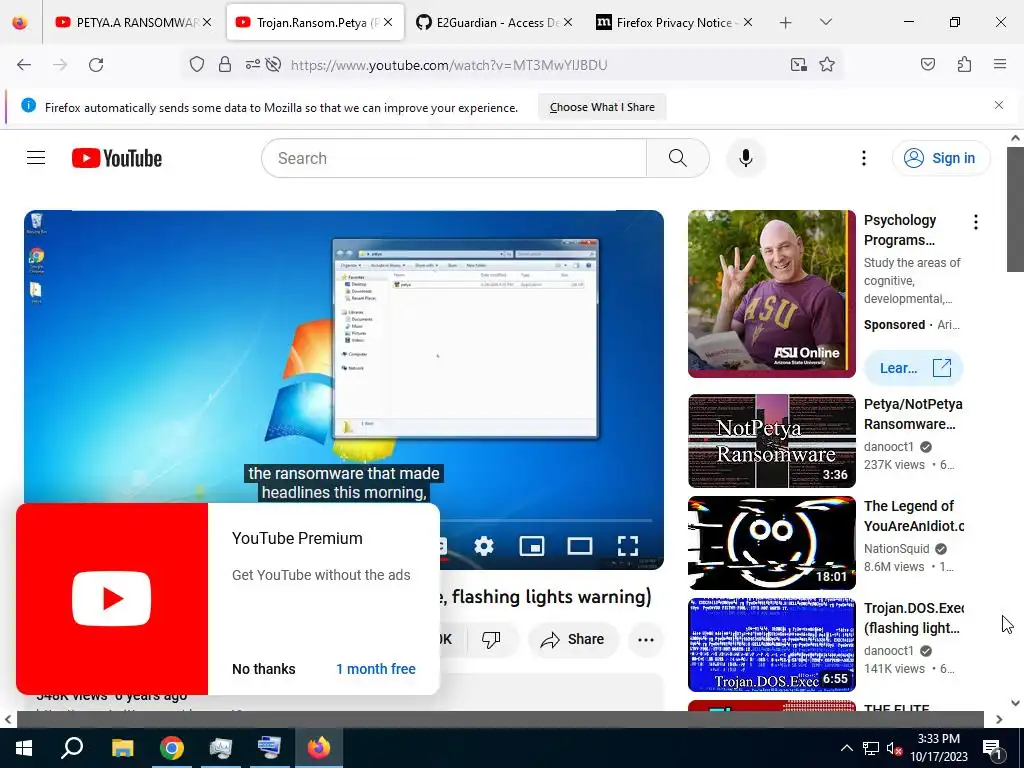Open Trojan.DOS.Exec video thumbnail
Viewport: 1024px width, 768px height.
tap(771, 645)
